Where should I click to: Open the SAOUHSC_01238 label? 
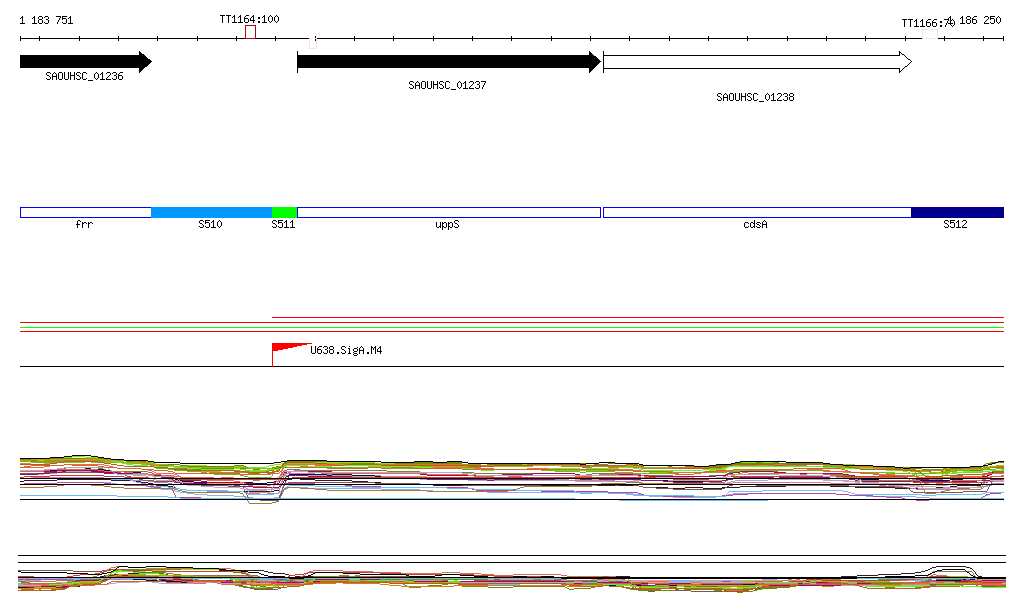coord(755,98)
